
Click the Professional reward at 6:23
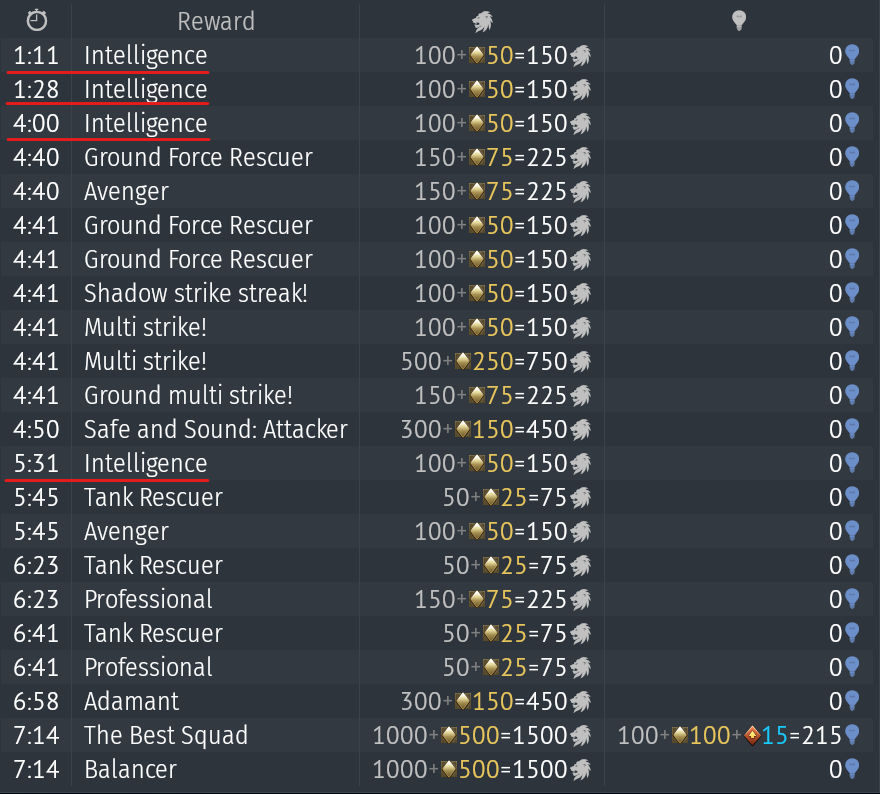tap(148, 599)
